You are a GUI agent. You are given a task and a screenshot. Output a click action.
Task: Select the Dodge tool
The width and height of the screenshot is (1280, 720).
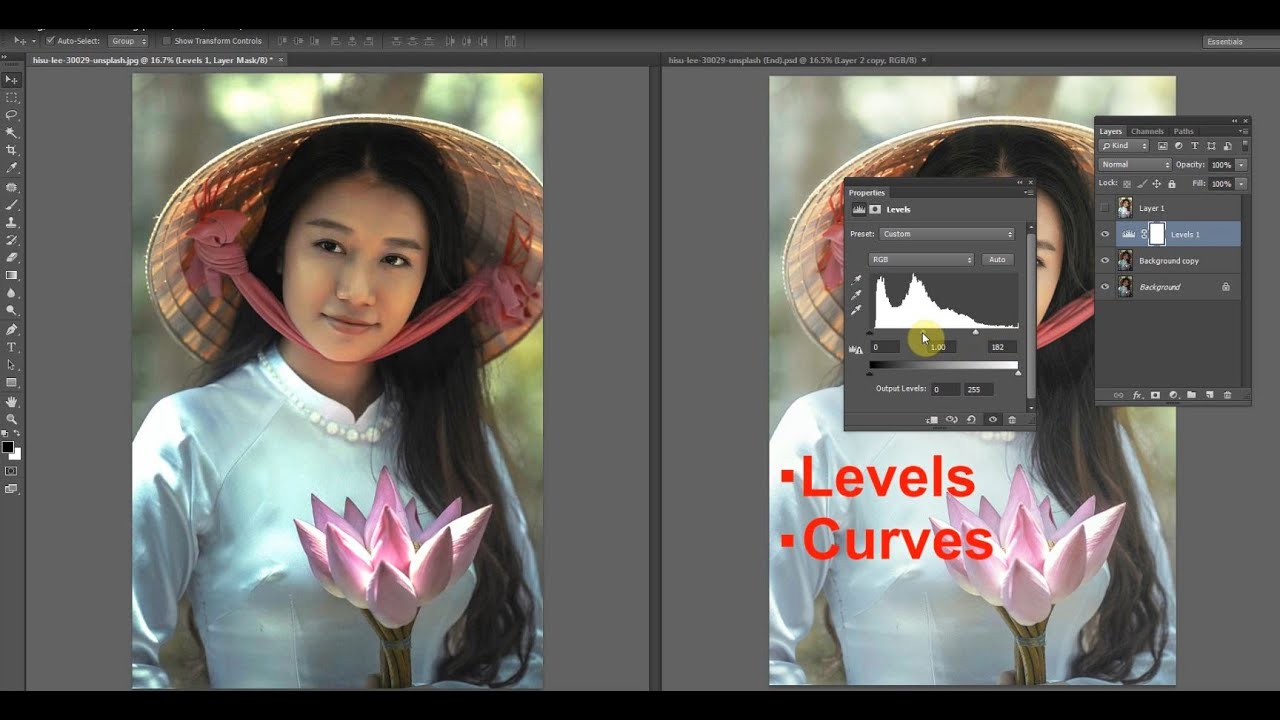[x=12, y=310]
